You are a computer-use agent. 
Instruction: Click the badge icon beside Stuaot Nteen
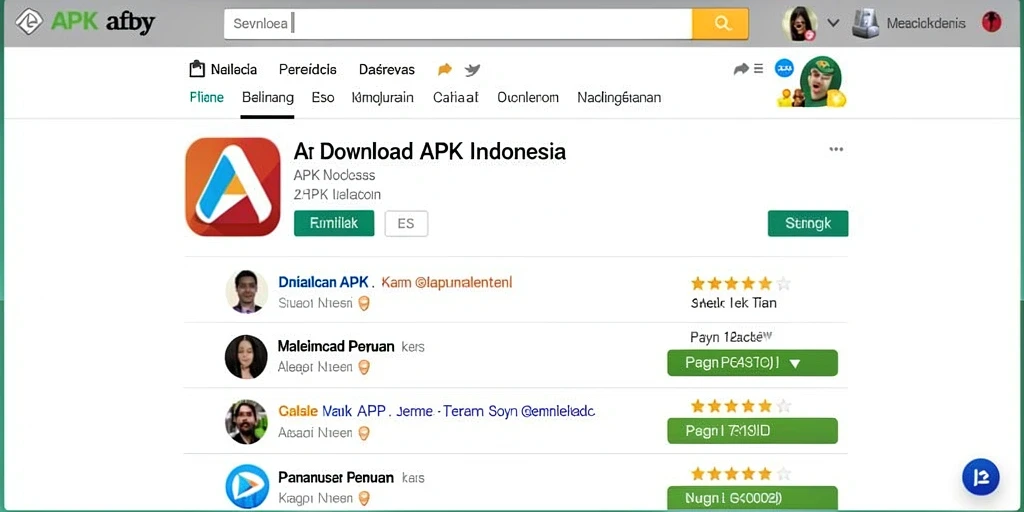tap(364, 304)
